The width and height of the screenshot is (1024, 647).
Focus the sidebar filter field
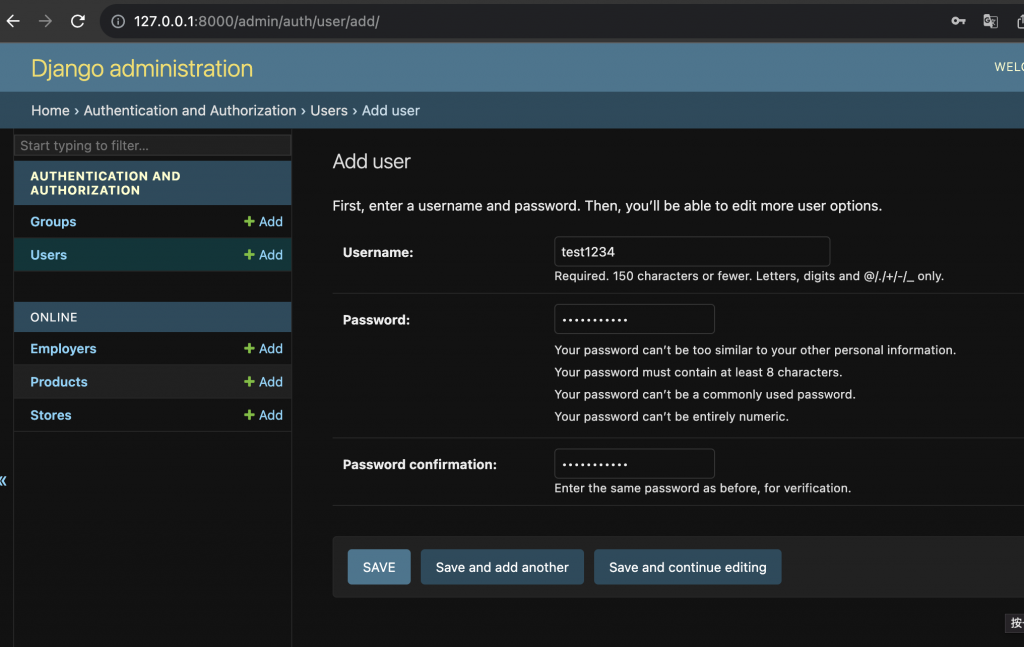click(x=153, y=145)
